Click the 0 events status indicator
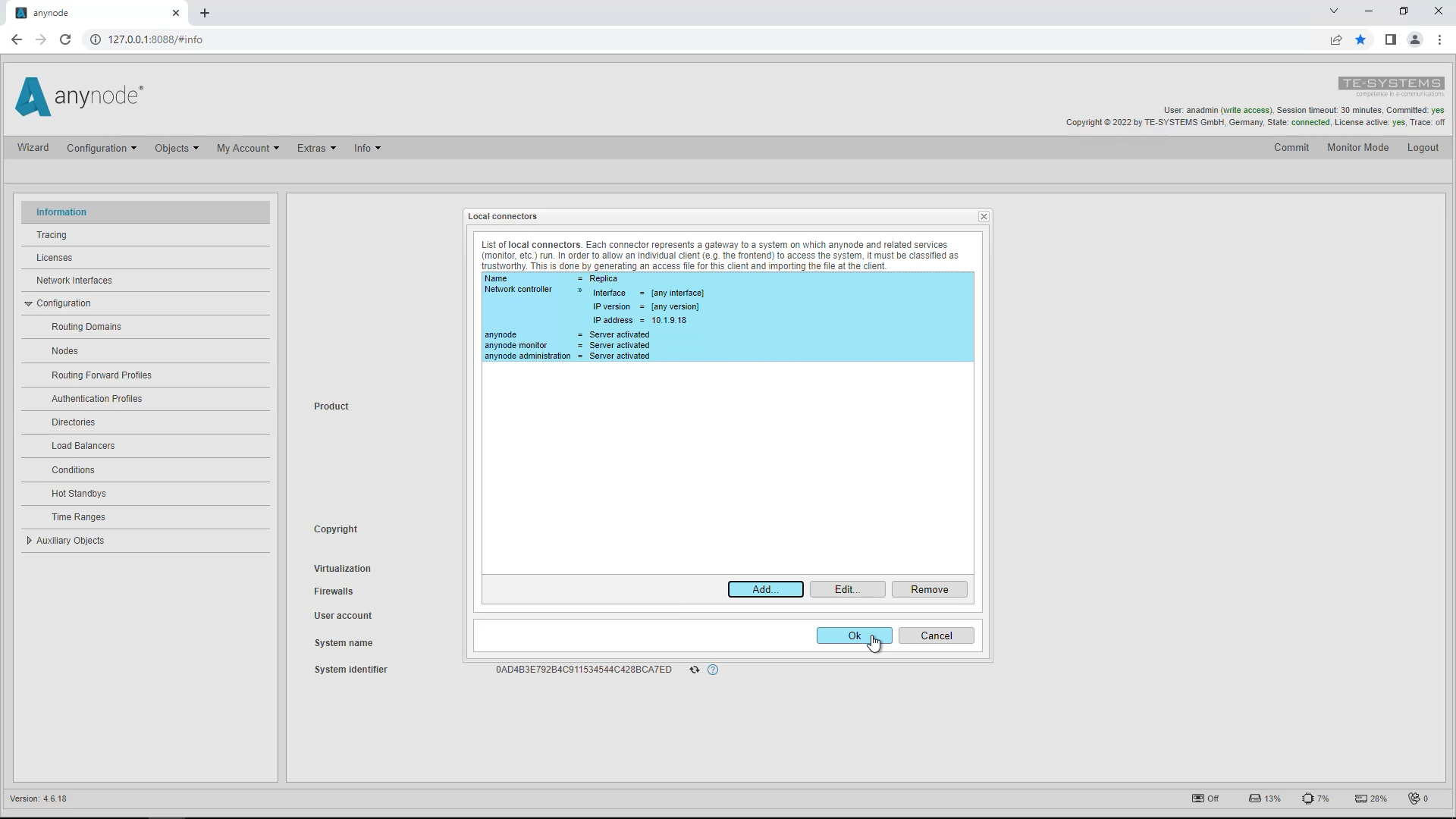Image resolution: width=1456 pixels, height=819 pixels. coord(1418,799)
